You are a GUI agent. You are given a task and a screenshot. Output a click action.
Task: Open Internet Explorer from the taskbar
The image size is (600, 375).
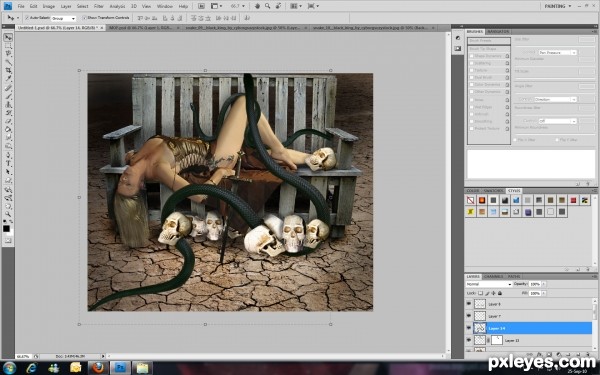coord(32,368)
